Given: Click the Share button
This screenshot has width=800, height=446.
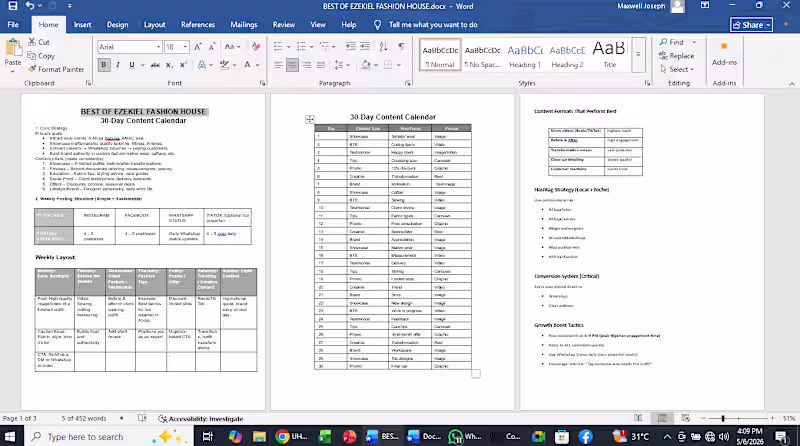Looking at the screenshot, I should (751, 24).
